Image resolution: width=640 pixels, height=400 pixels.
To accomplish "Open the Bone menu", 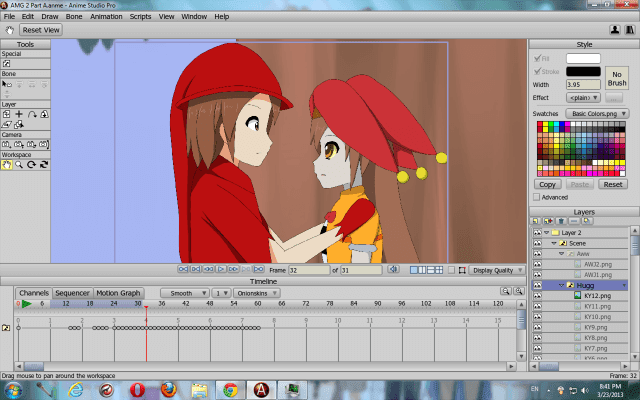I will (x=74, y=17).
